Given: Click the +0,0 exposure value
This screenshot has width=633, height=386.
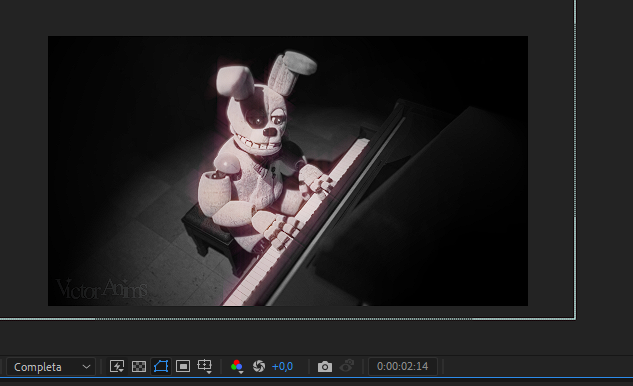Looking at the screenshot, I should point(283,367).
